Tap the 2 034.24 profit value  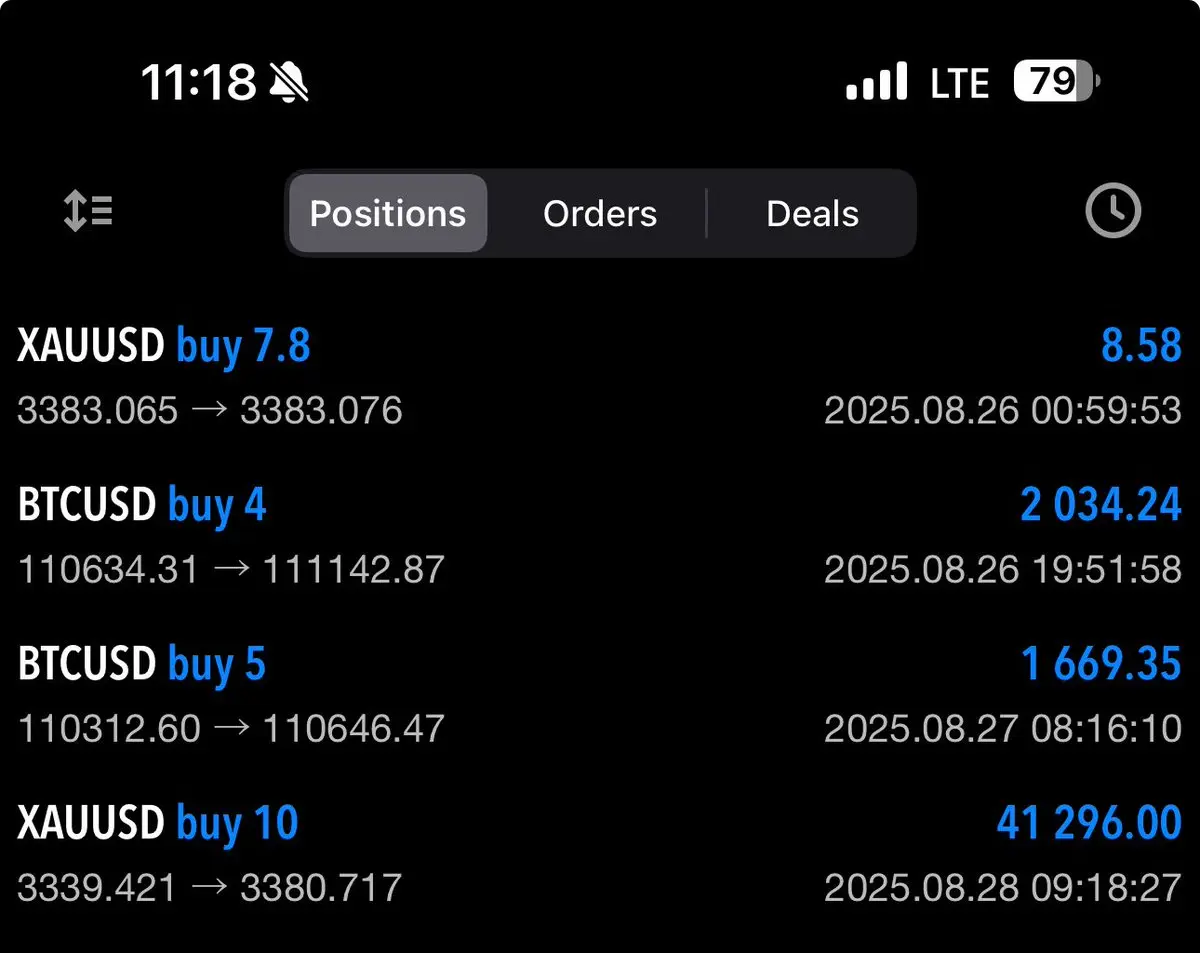pos(1101,505)
